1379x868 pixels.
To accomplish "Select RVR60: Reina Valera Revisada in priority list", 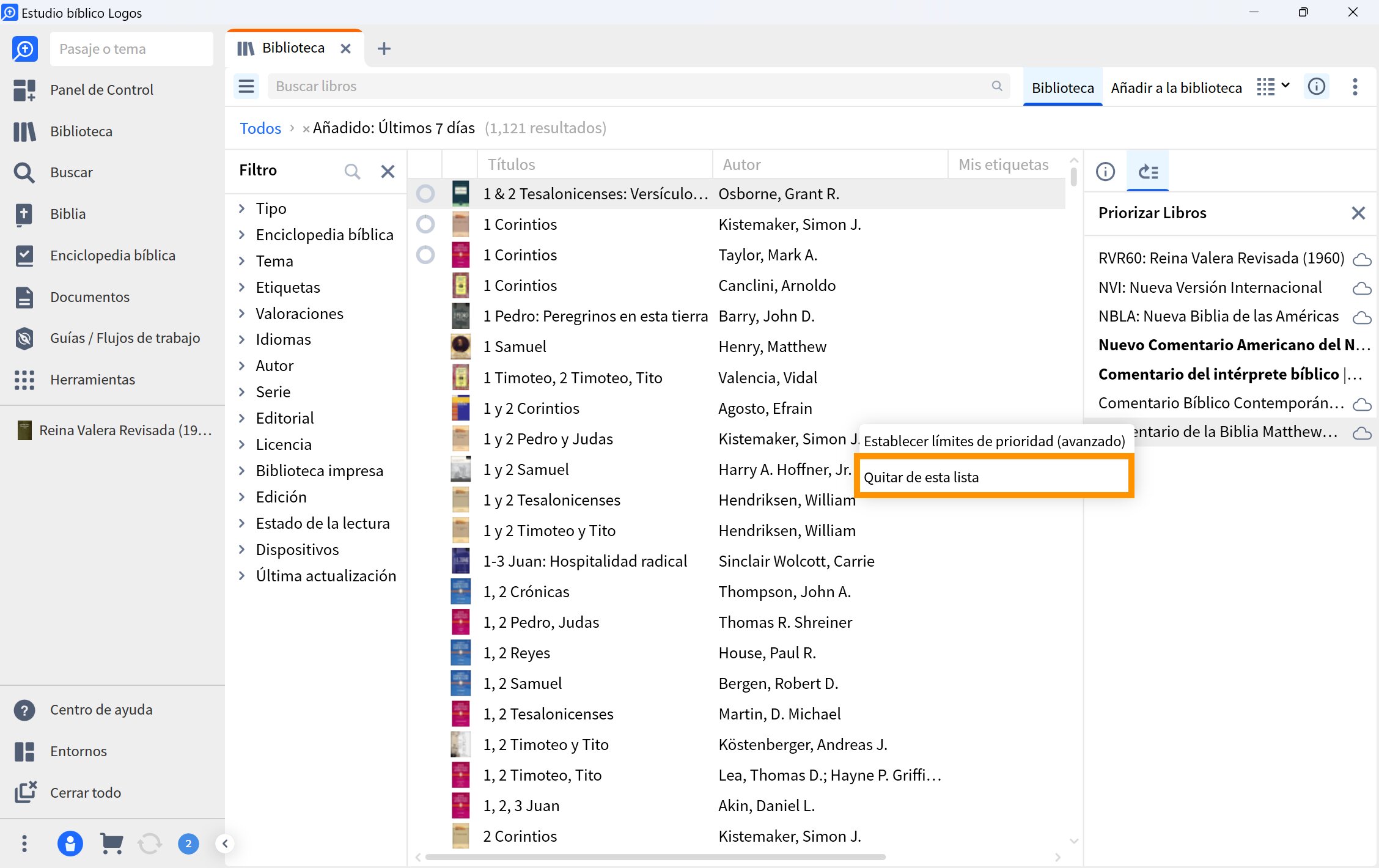I will pos(1221,258).
